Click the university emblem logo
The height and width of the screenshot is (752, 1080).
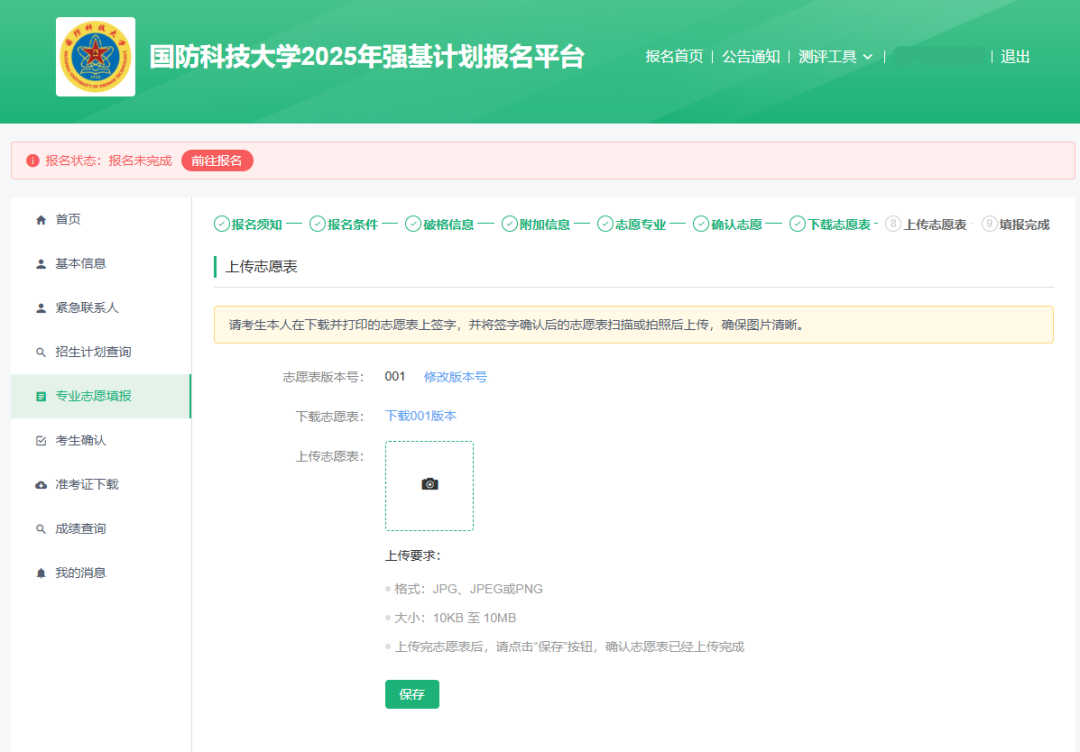coord(96,56)
